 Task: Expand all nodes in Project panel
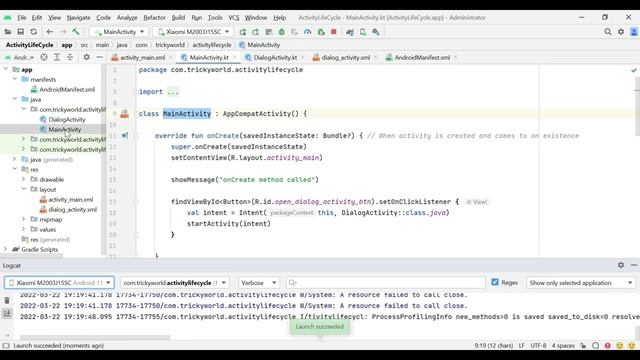point(57,58)
